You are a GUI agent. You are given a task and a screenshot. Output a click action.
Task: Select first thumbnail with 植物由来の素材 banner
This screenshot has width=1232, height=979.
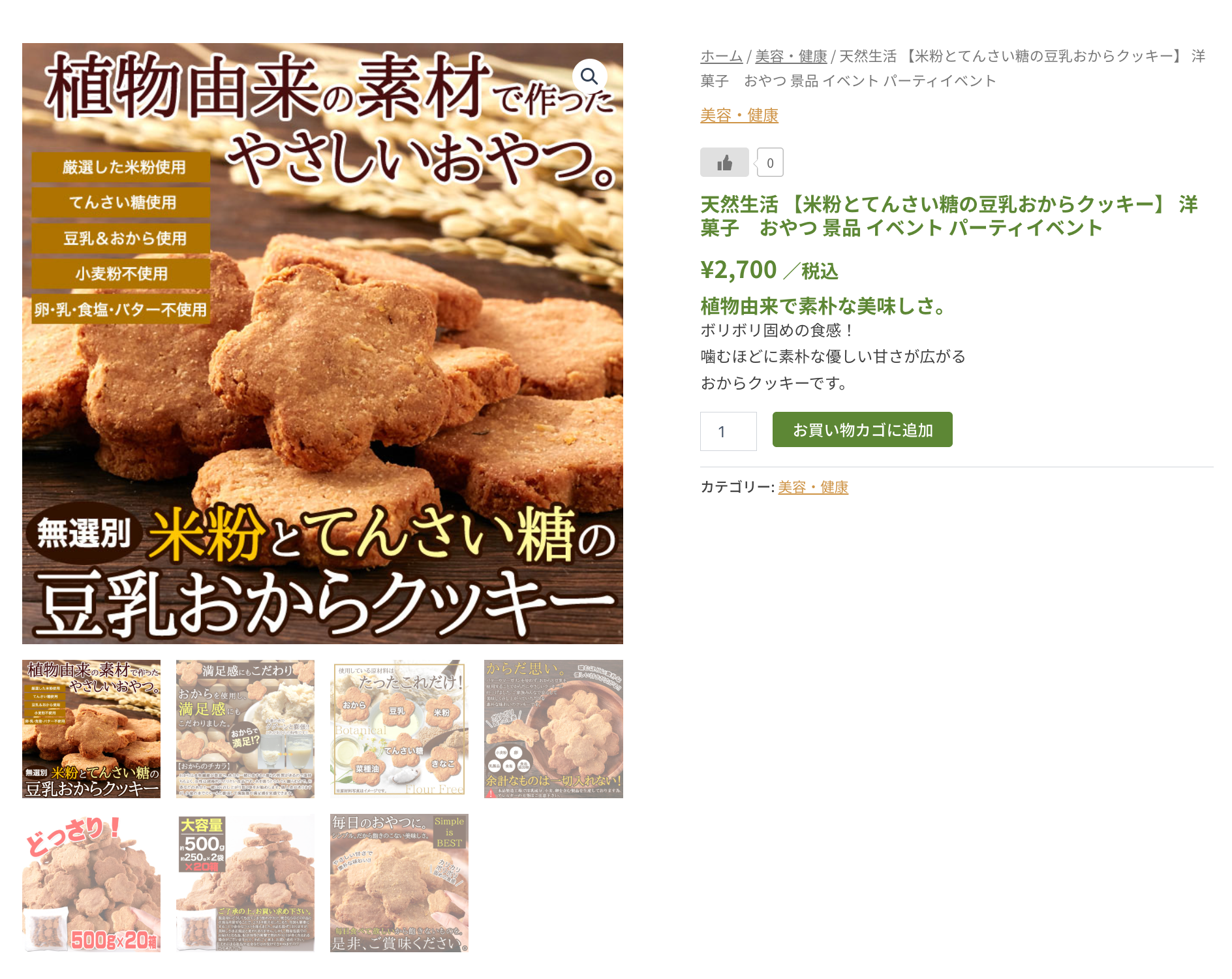point(91,728)
